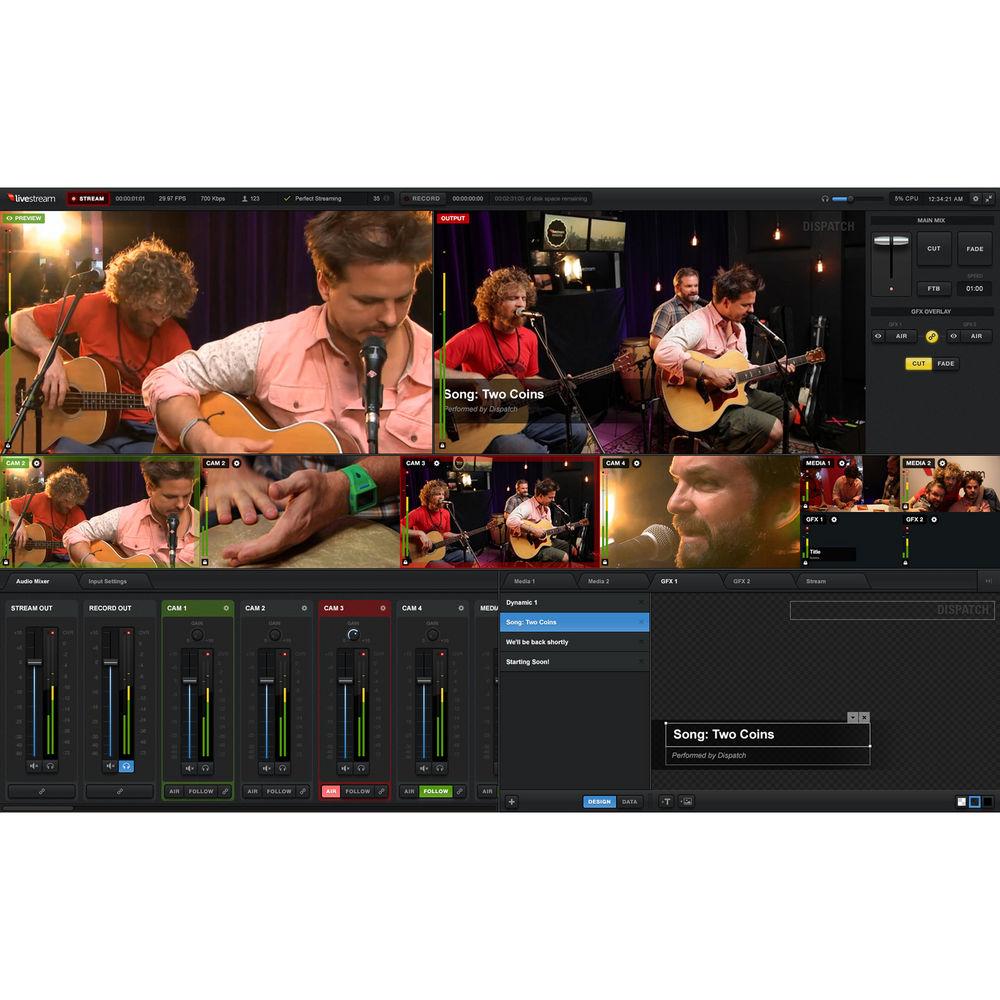Click the link icon below the RECORD OUT fader
1000x1000 pixels.
(119, 791)
